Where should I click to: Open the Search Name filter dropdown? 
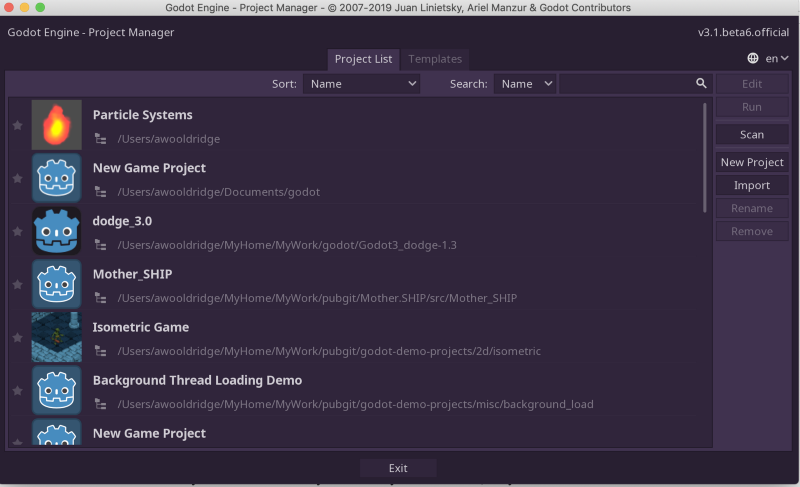(525, 84)
